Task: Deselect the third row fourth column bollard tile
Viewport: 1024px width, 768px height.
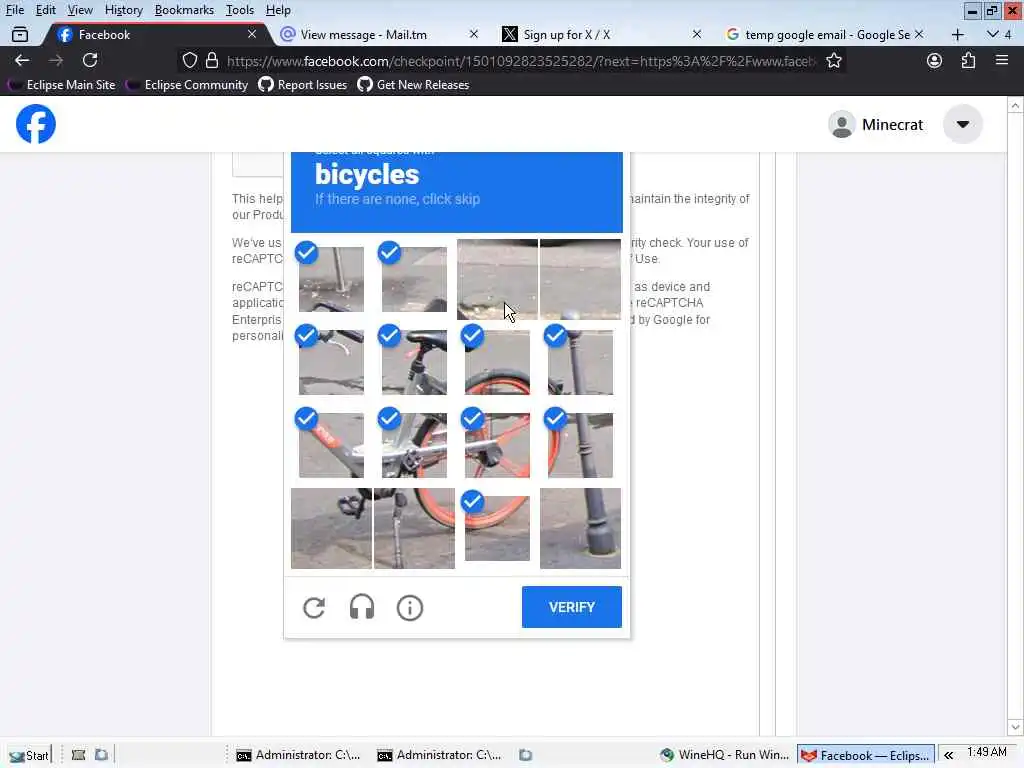Action: coord(580,445)
